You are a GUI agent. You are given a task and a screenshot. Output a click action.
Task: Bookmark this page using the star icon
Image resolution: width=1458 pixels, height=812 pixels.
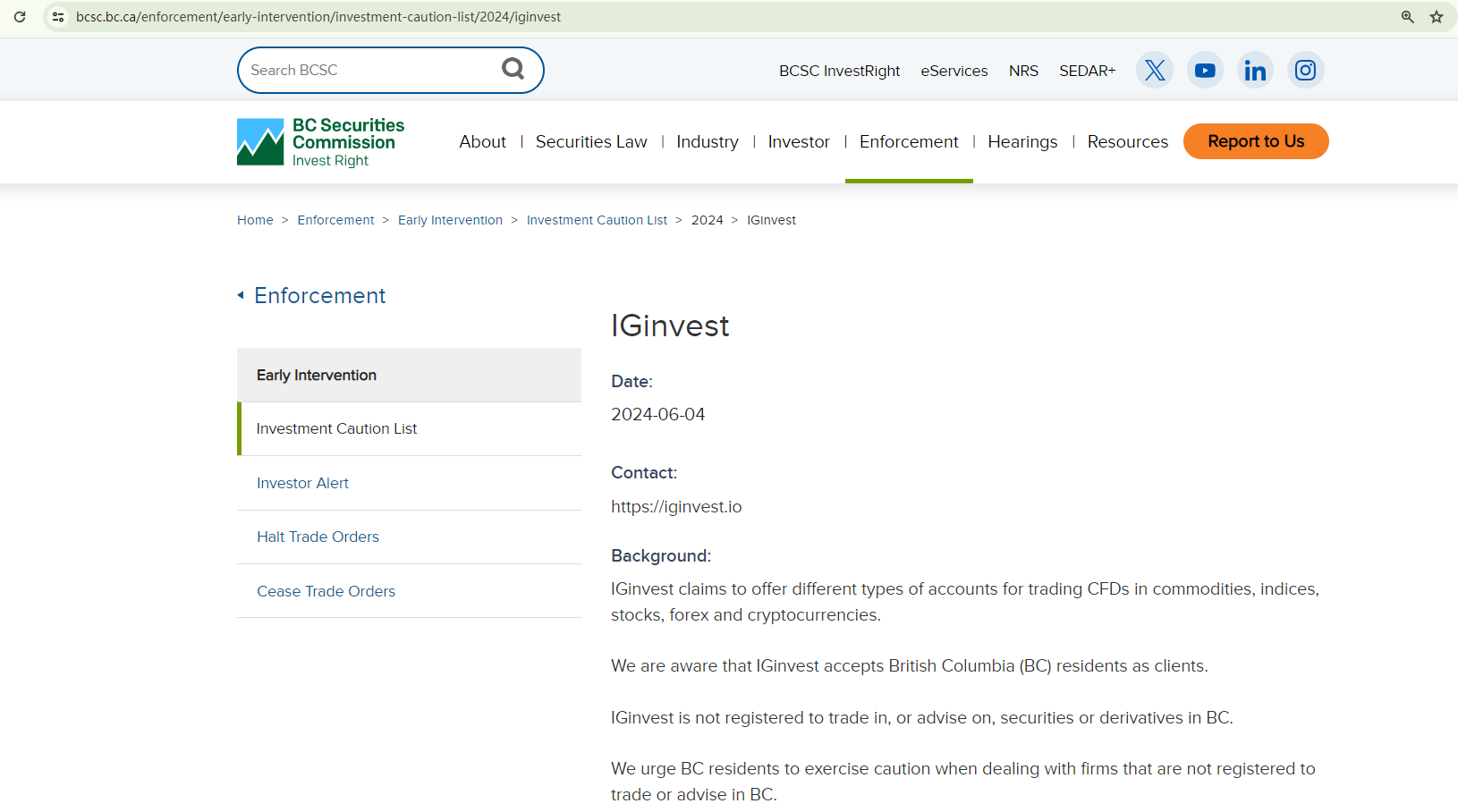coord(1437,17)
